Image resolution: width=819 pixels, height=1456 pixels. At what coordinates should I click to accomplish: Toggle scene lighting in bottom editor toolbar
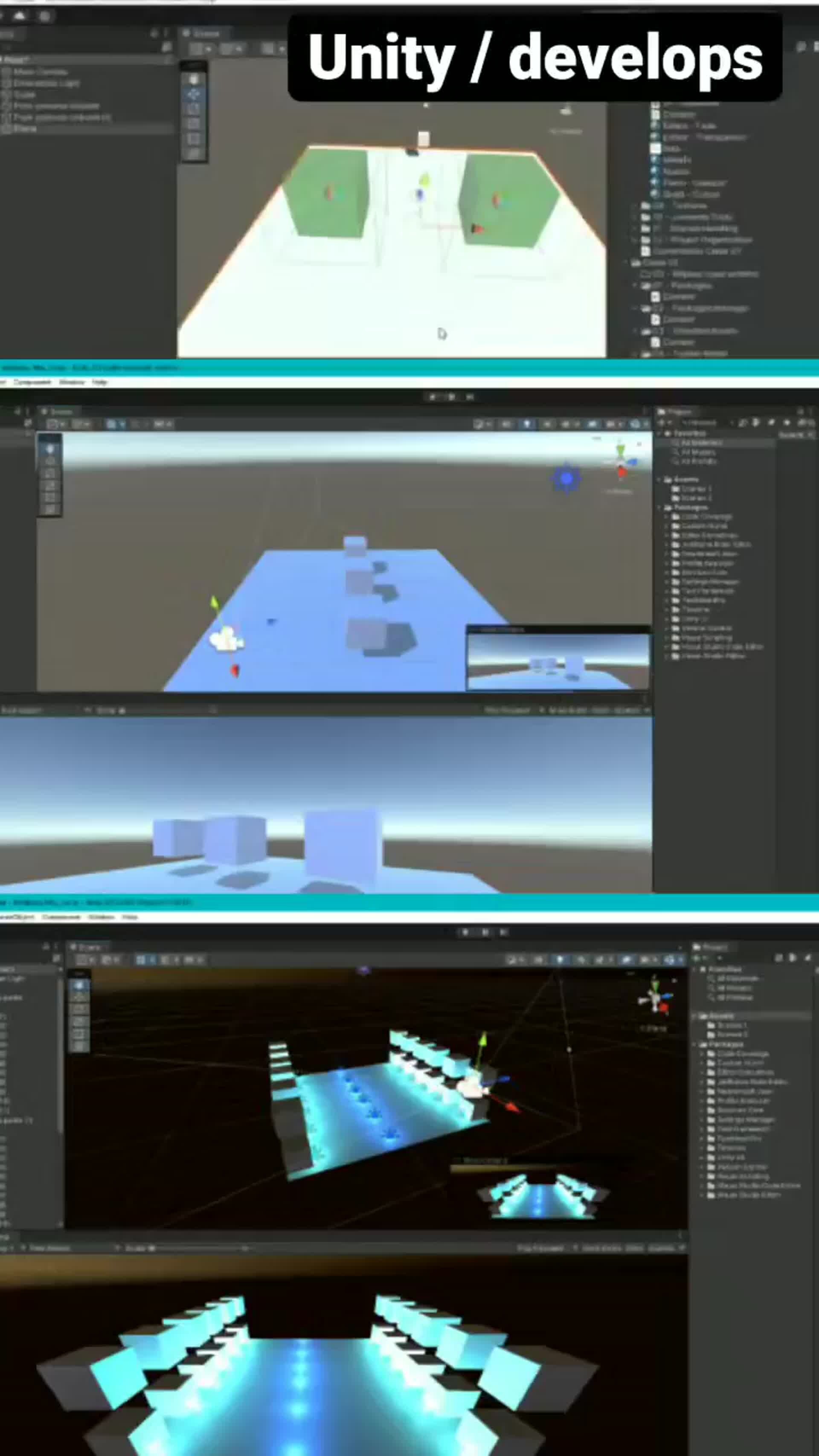(x=560, y=960)
